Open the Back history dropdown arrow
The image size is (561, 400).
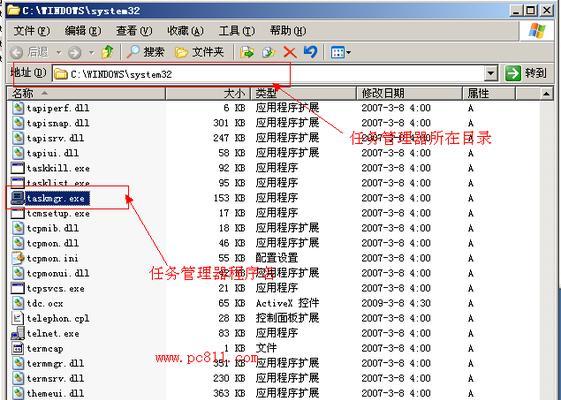coord(58,53)
